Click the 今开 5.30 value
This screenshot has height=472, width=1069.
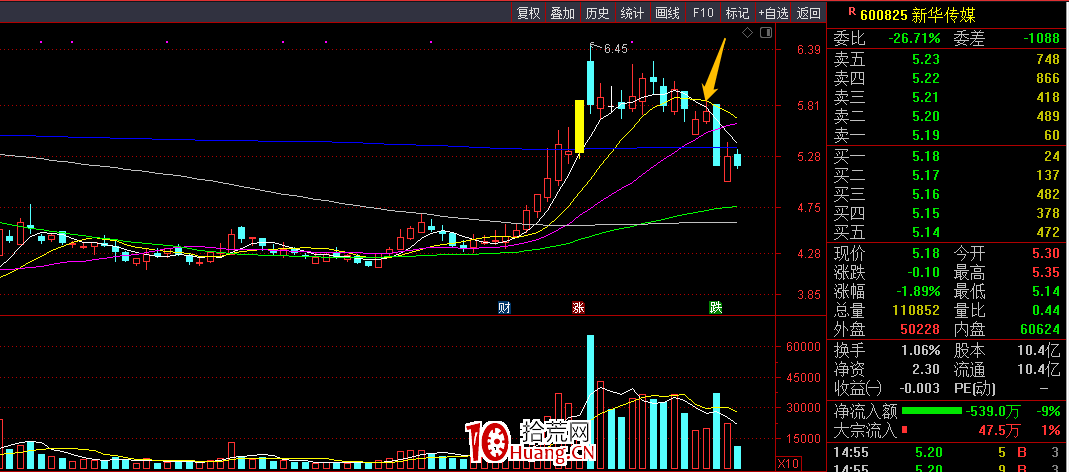[x=1046, y=254]
